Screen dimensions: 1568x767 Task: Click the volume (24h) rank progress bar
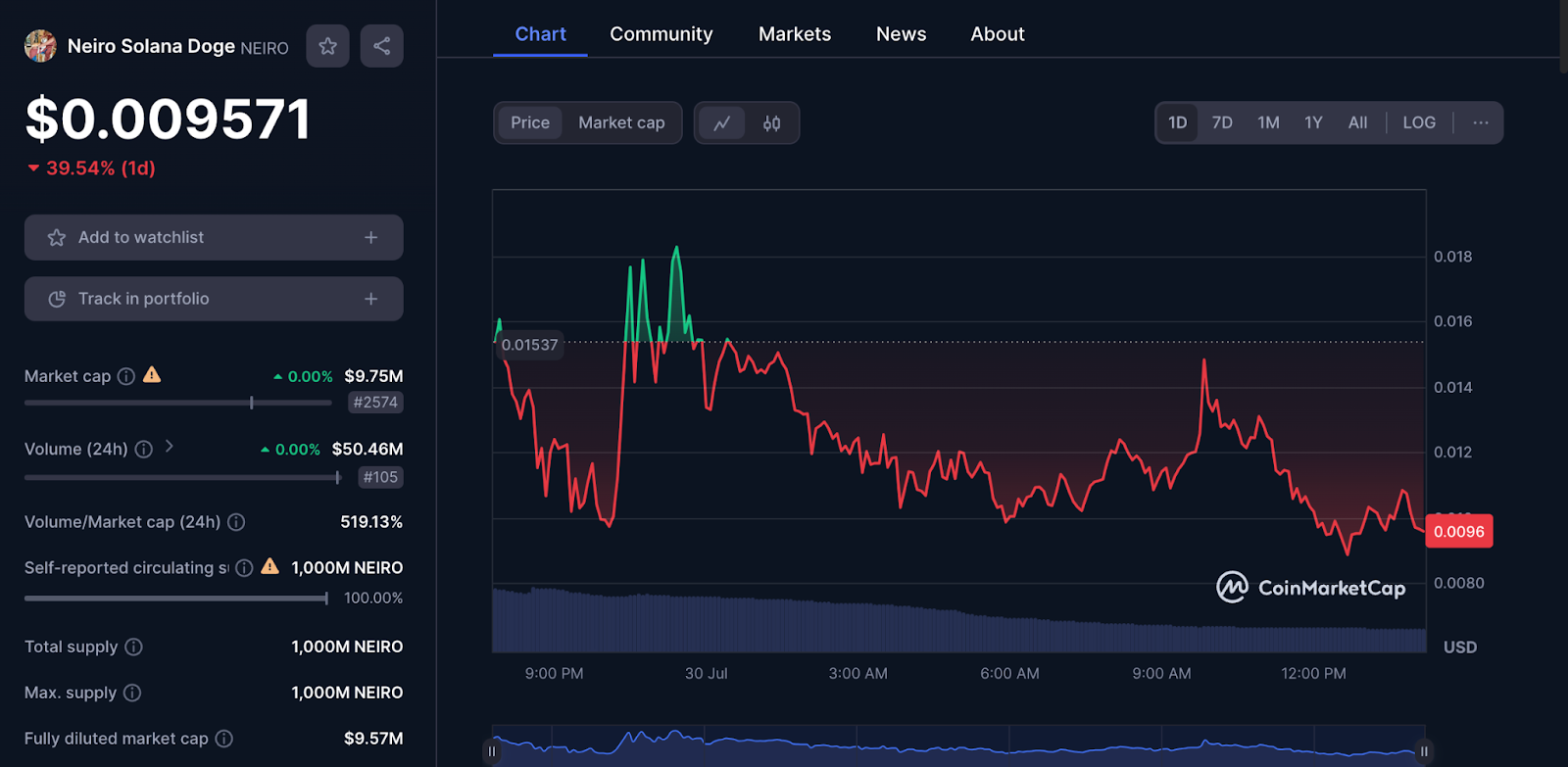coord(182,477)
